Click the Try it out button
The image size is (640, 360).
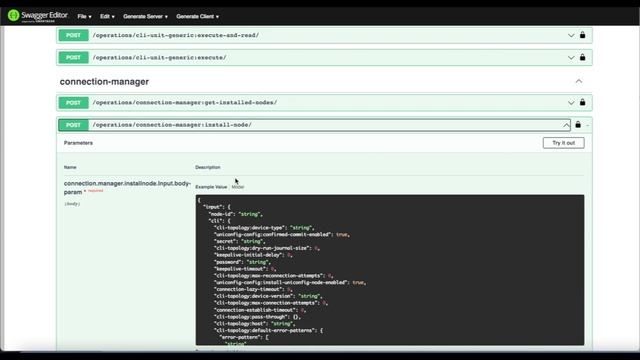click(x=563, y=143)
